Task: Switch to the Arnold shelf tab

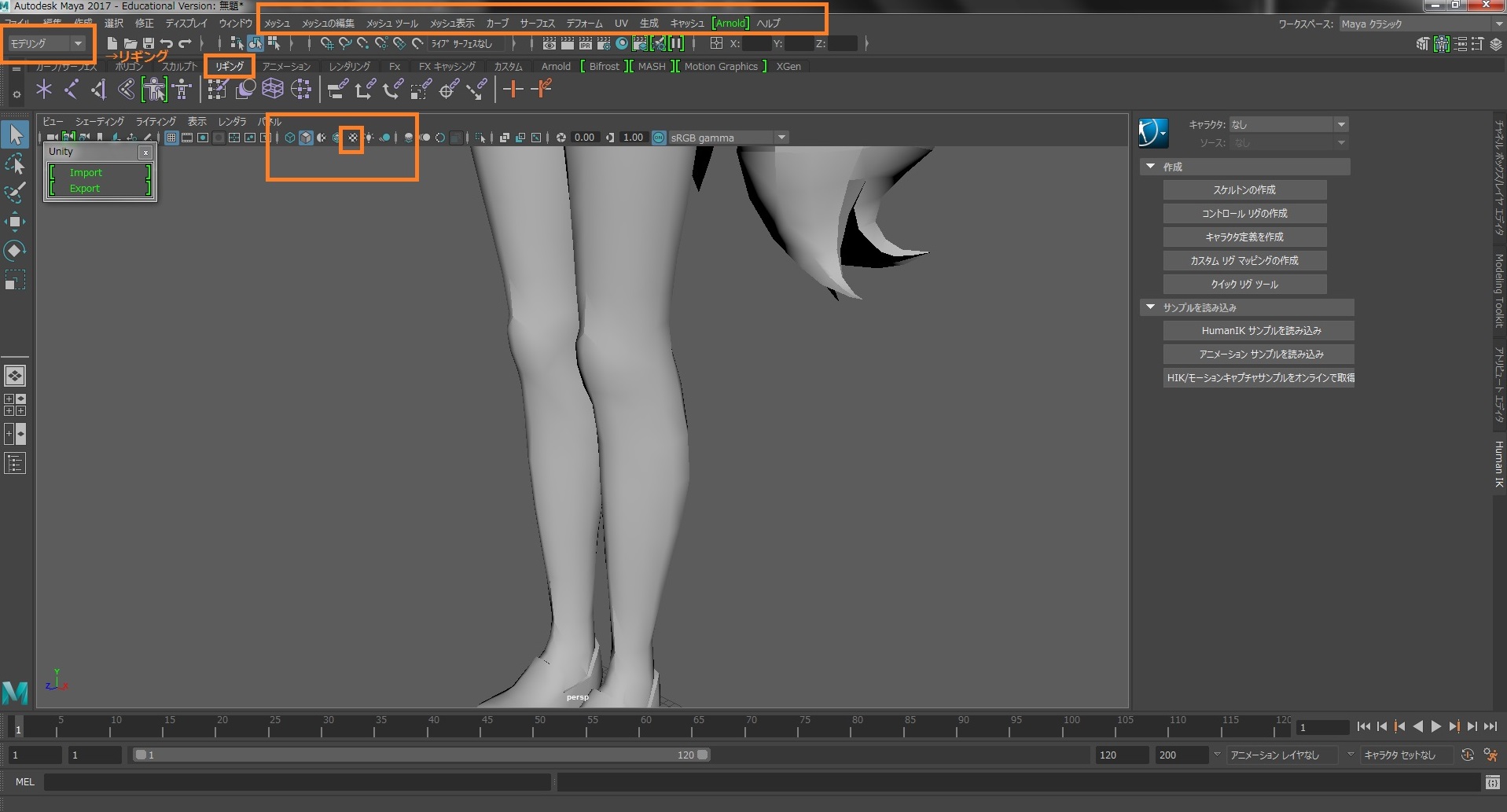Action: tap(556, 67)
